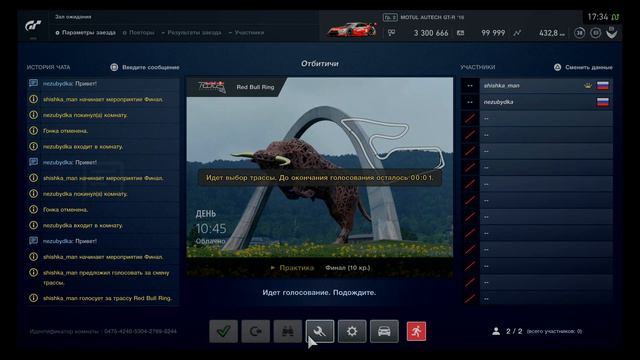This screenshot has height=360, width=640.
Task: Click the car selection button
Action: 384,331
